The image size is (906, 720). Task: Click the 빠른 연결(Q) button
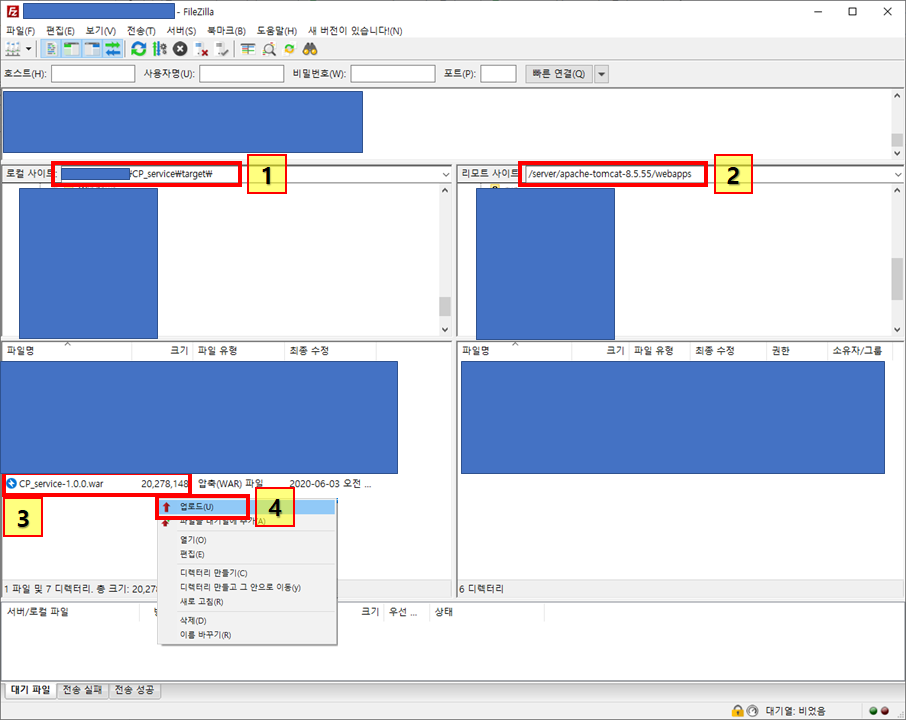tap(559, 74)
